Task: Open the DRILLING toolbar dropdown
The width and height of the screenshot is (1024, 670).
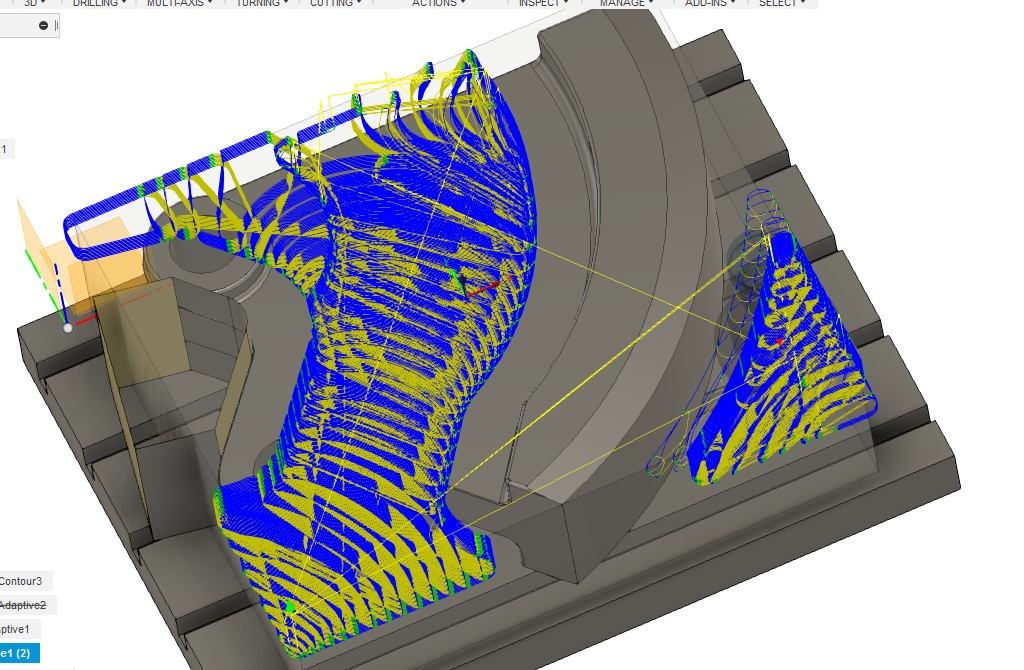Action: [99, 3]
